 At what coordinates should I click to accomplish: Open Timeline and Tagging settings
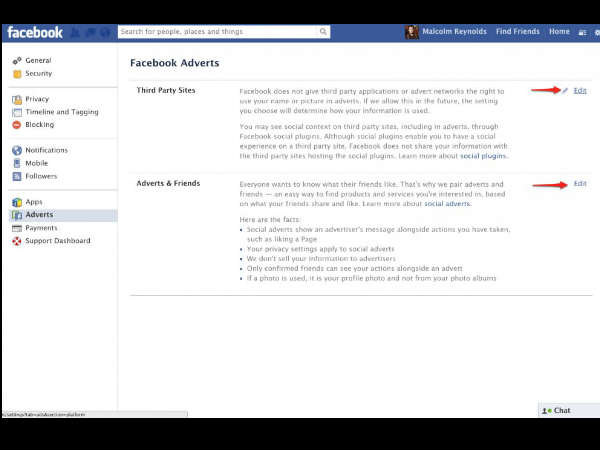tap(62, 112)
